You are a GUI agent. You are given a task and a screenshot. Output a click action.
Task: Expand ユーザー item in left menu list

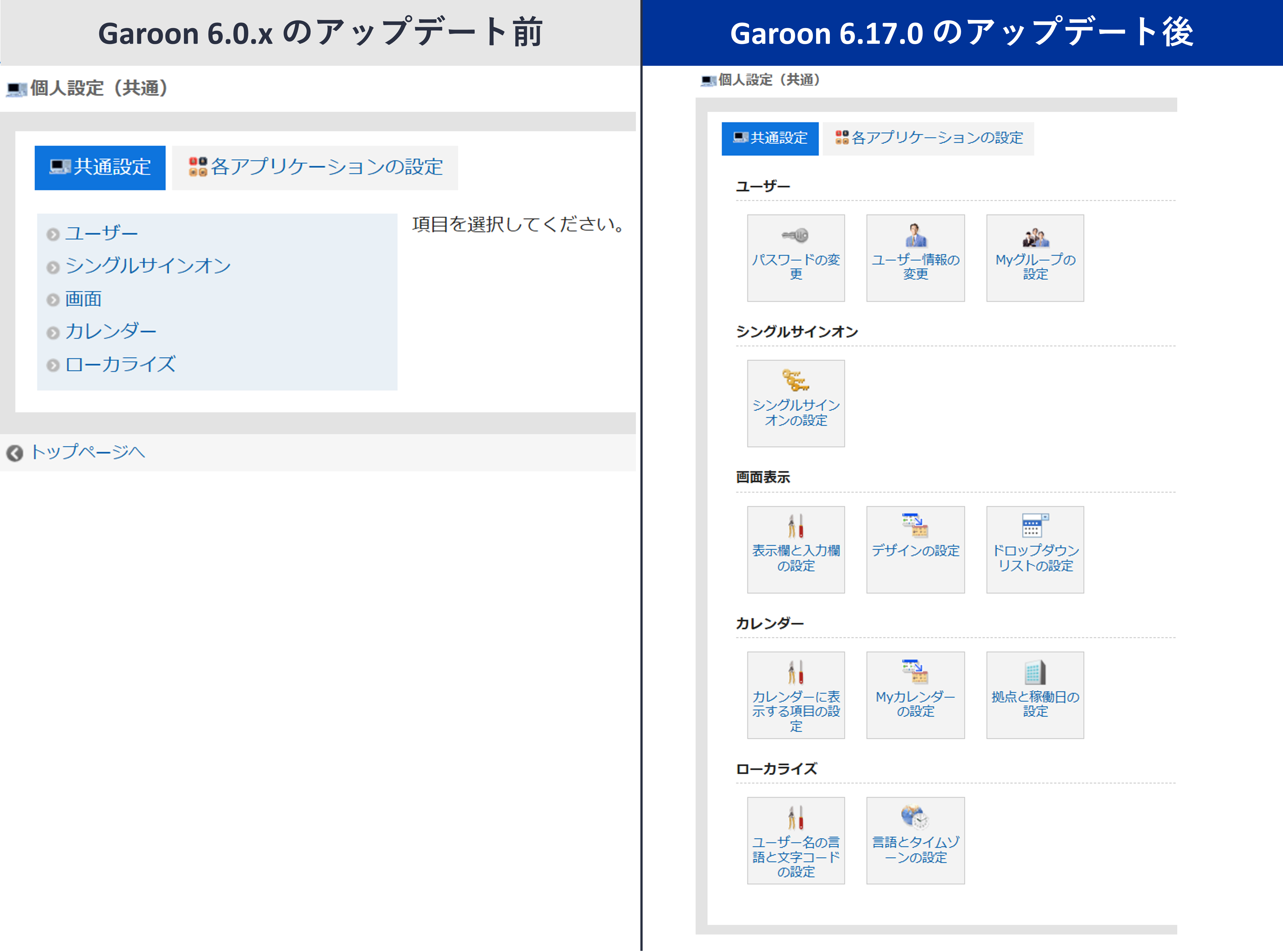(x=101, y=233)
